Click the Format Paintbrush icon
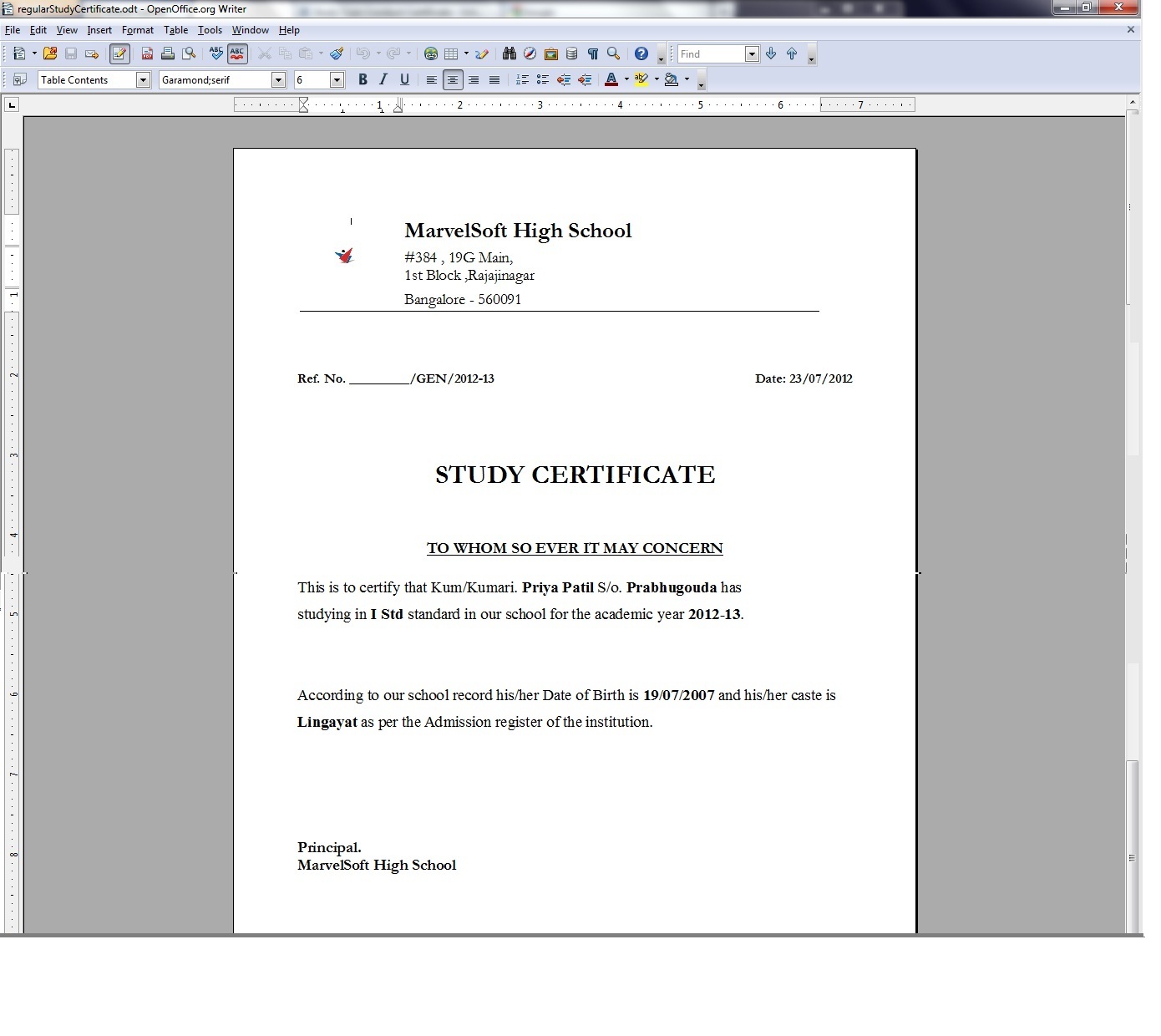Screen dimensions: 1161x1036 tap(337, 54)
